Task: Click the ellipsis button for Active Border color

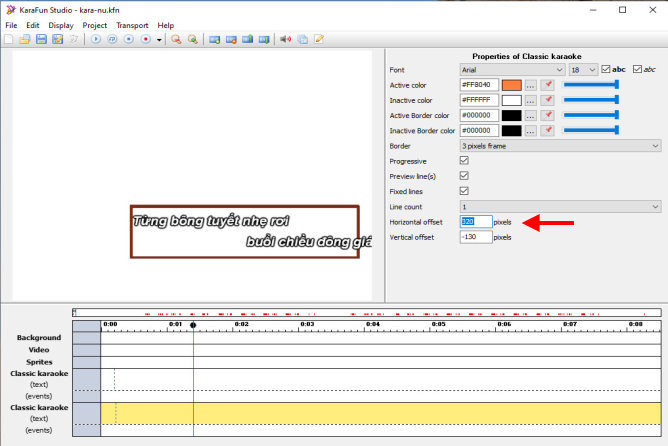Action: [x=531, y=116]
